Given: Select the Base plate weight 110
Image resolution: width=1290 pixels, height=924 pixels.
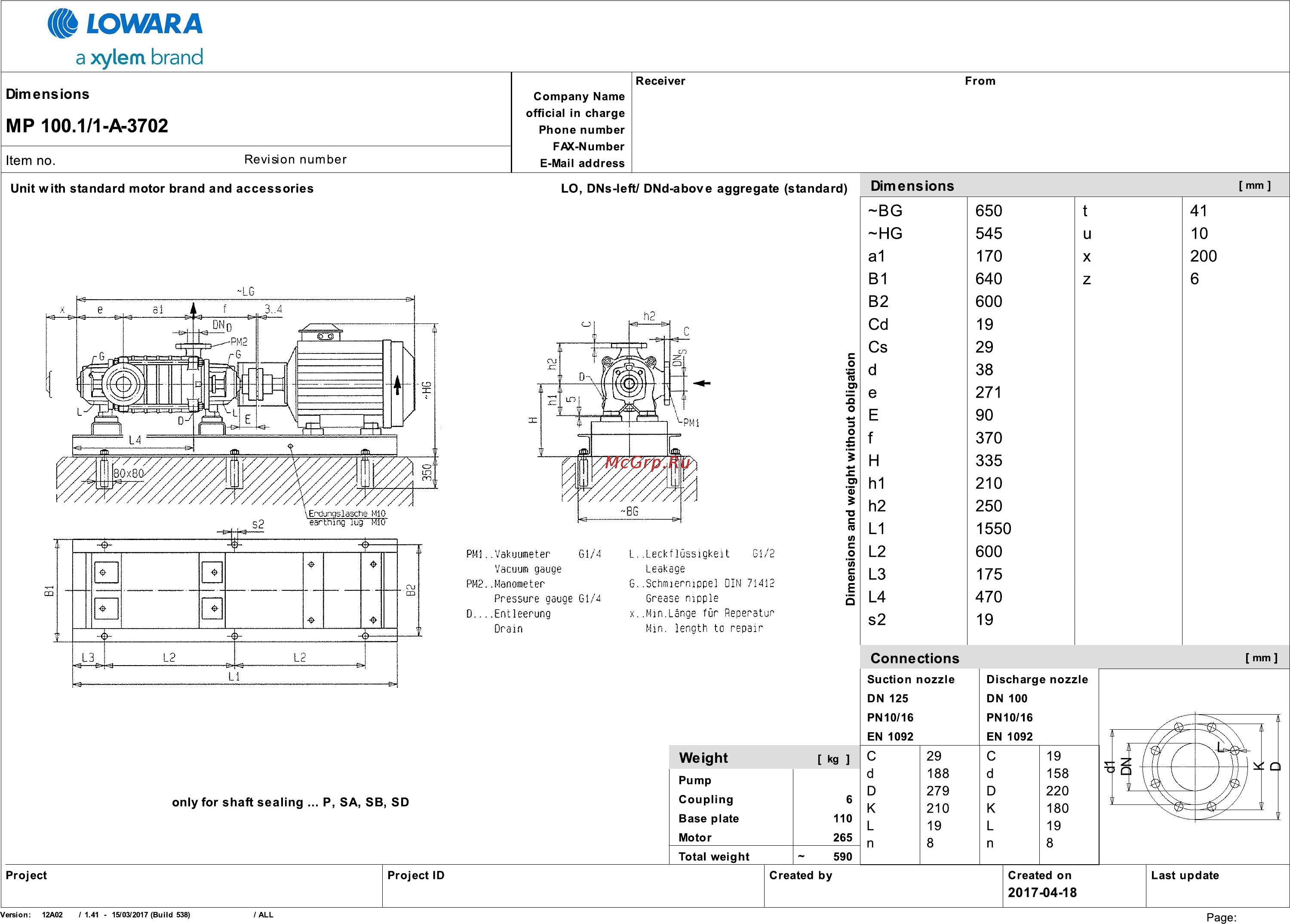Looking at the screenshot, I should point(842,819).
